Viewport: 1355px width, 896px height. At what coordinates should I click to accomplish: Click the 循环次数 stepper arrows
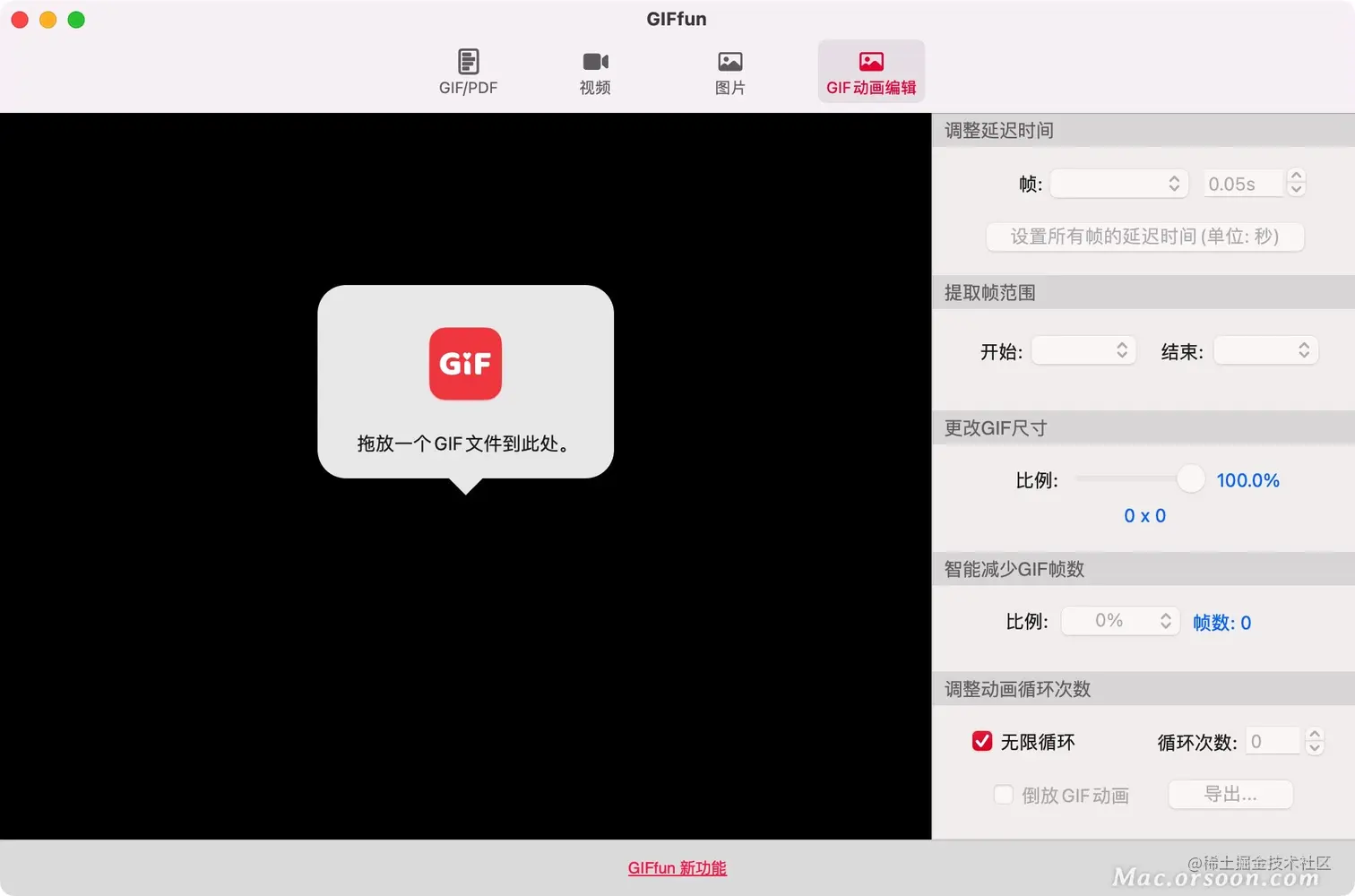click(1315, 741)
